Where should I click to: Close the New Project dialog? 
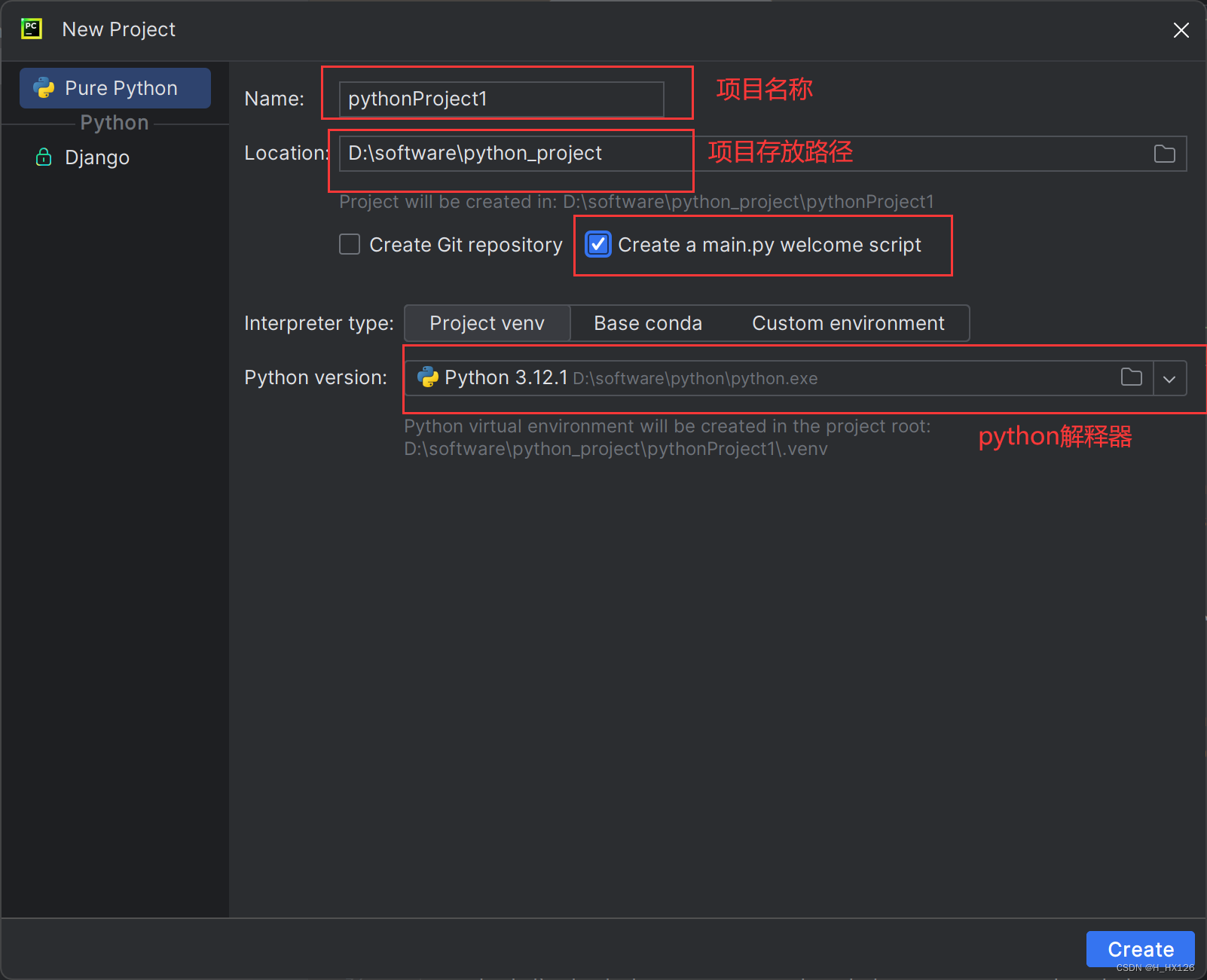pos(1181,30)
